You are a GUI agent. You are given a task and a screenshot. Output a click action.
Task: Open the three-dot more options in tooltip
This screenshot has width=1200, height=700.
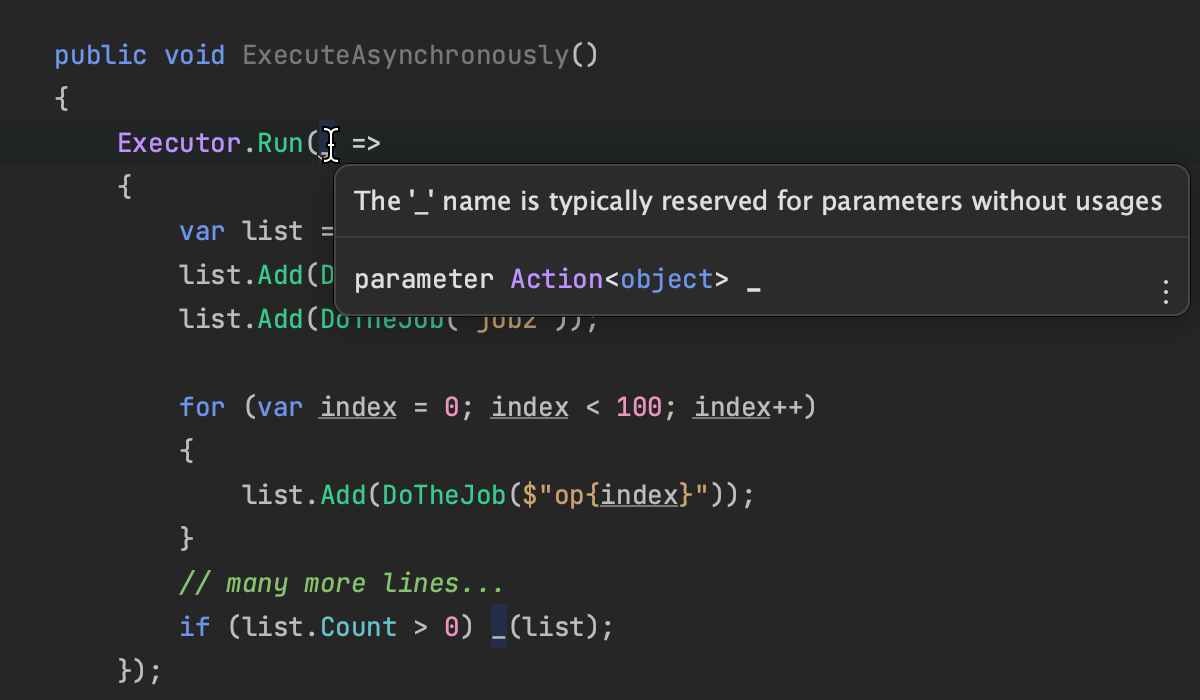pyautogui.click(x=1165, y=292)
